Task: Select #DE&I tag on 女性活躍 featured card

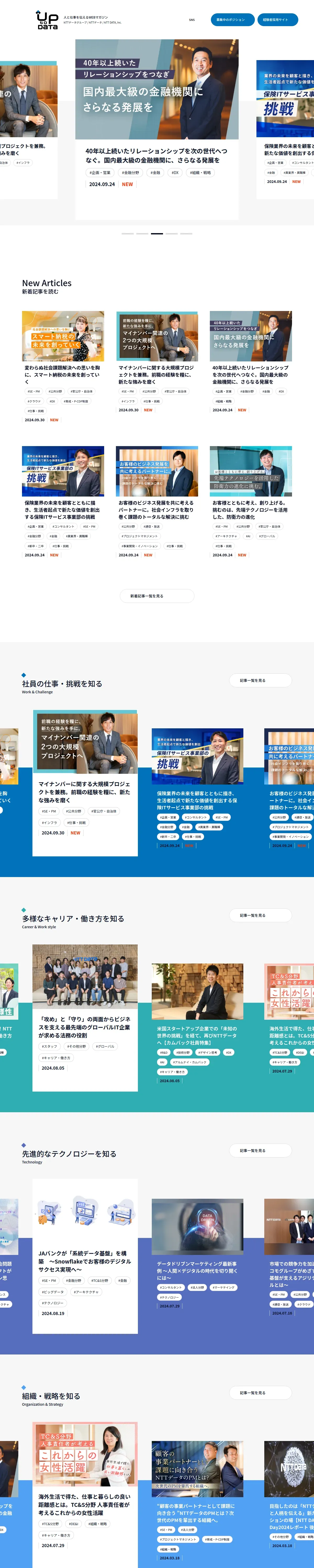Action: (x=73, y=1524)
